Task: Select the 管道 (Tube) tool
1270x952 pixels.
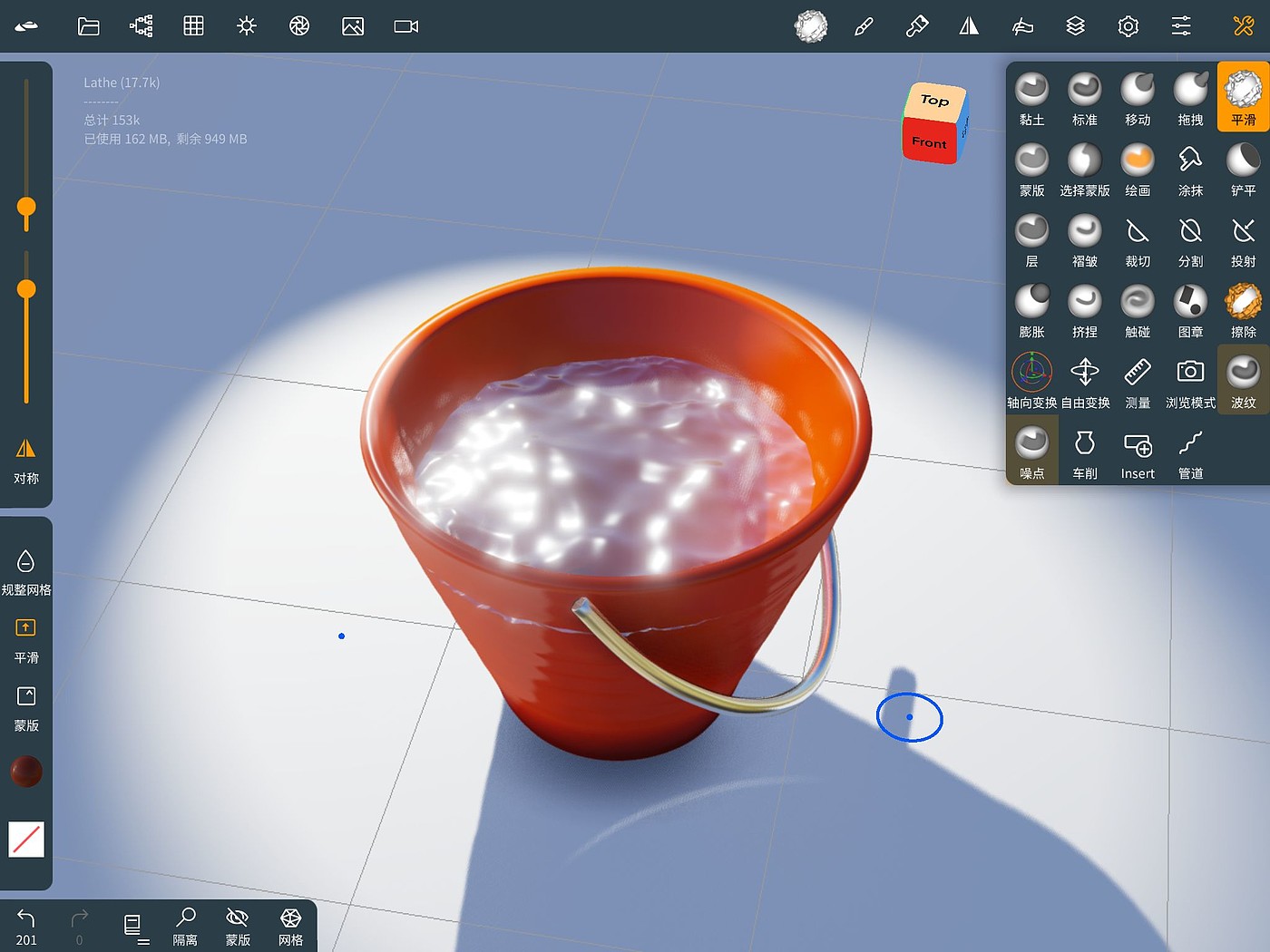Action: 1190,452
